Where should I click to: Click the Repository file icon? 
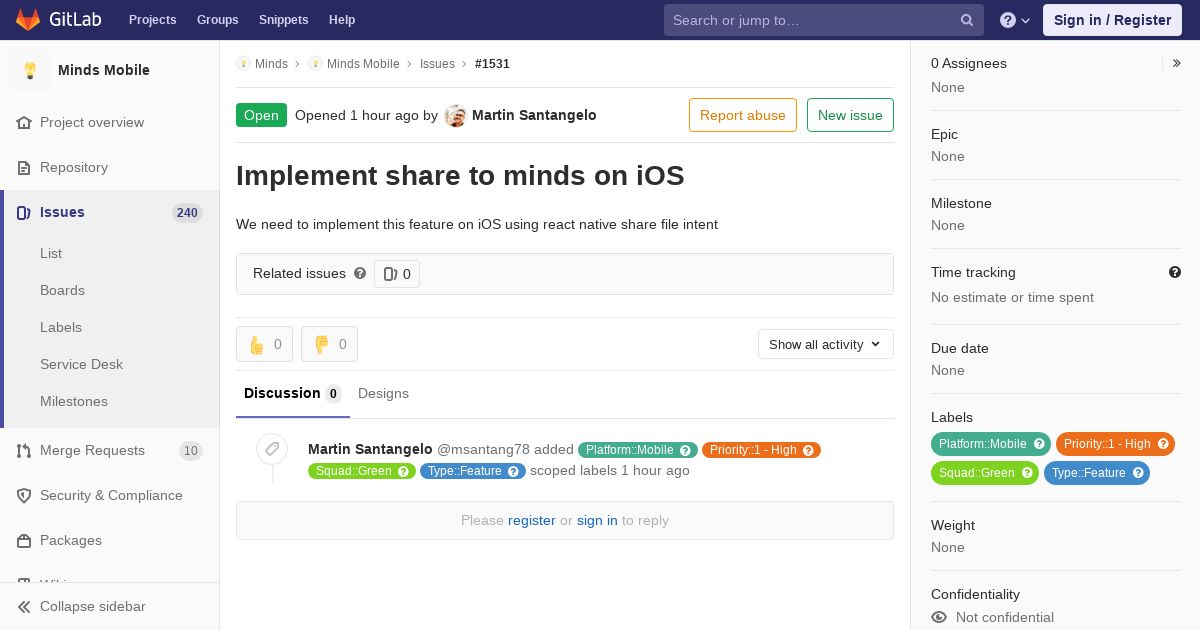coord(24,167)
